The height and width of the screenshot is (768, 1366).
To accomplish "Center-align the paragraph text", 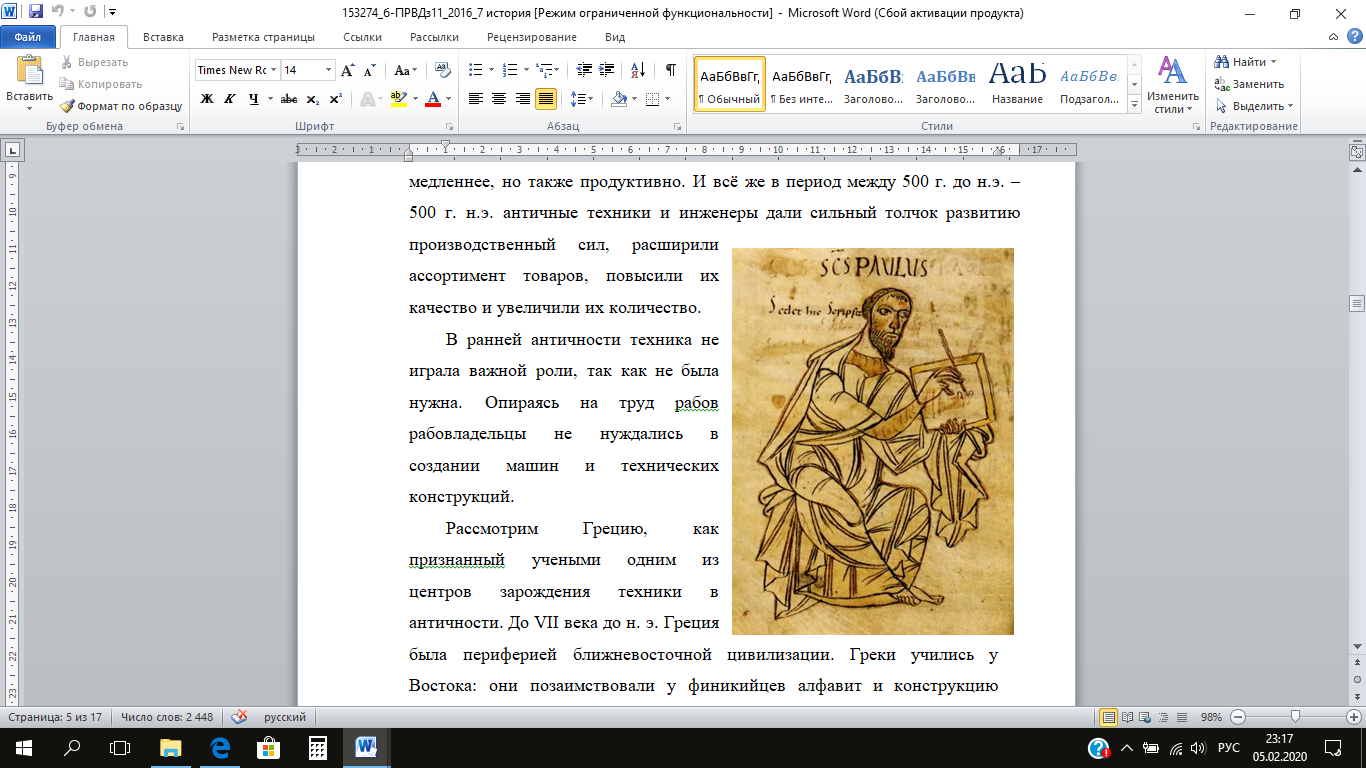I will point(499,99).
